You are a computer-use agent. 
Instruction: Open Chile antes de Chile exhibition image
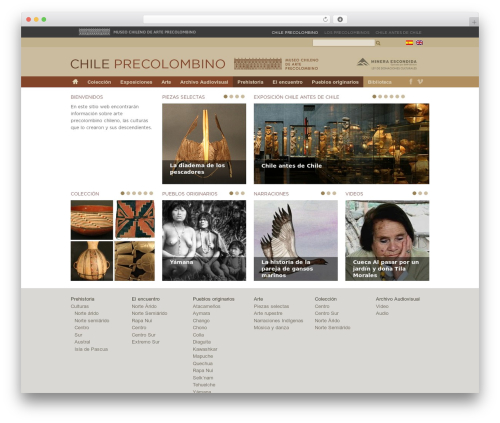click(x=341, y=144)
